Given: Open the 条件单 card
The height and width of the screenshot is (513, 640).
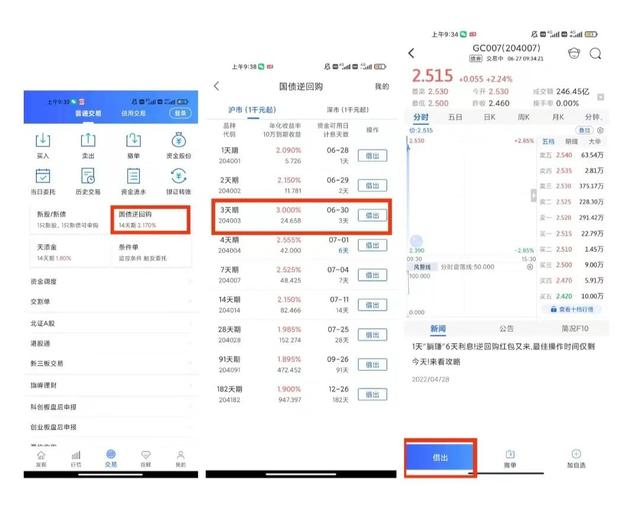Looking at the screenshot, I should (x=151, y=253).
